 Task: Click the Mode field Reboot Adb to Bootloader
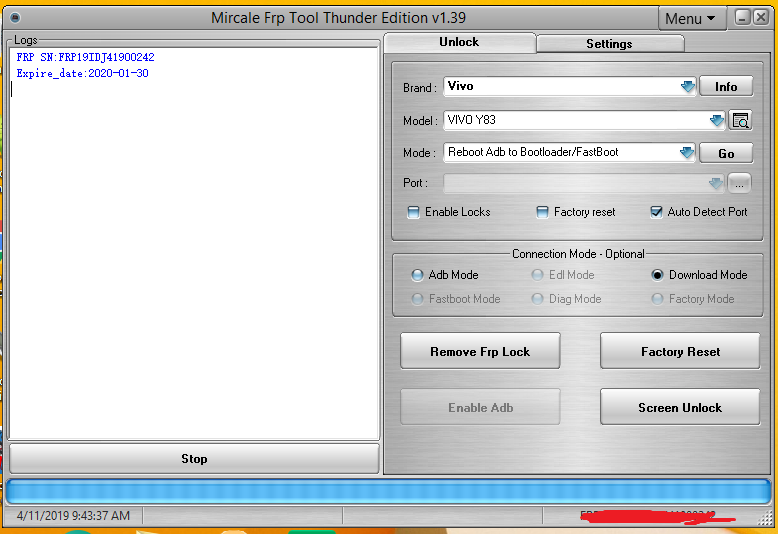coord(569,152)
